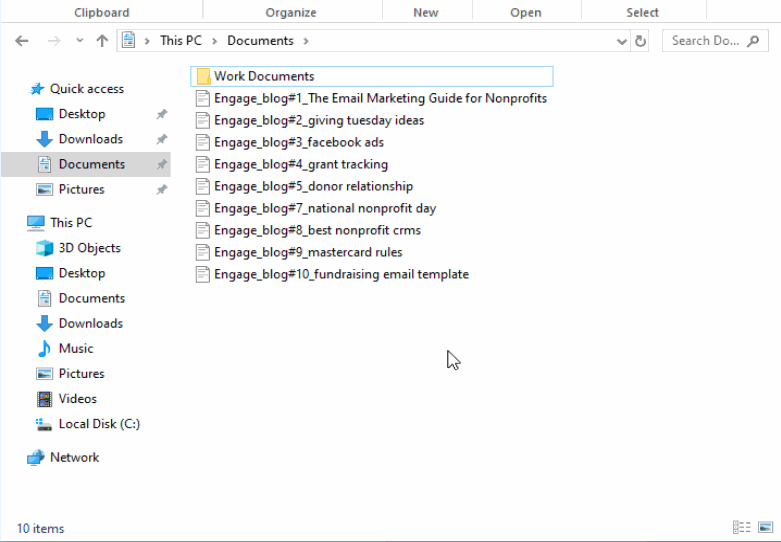
Task: Switch to Large icons view
Action: click(x=764, y=527)
